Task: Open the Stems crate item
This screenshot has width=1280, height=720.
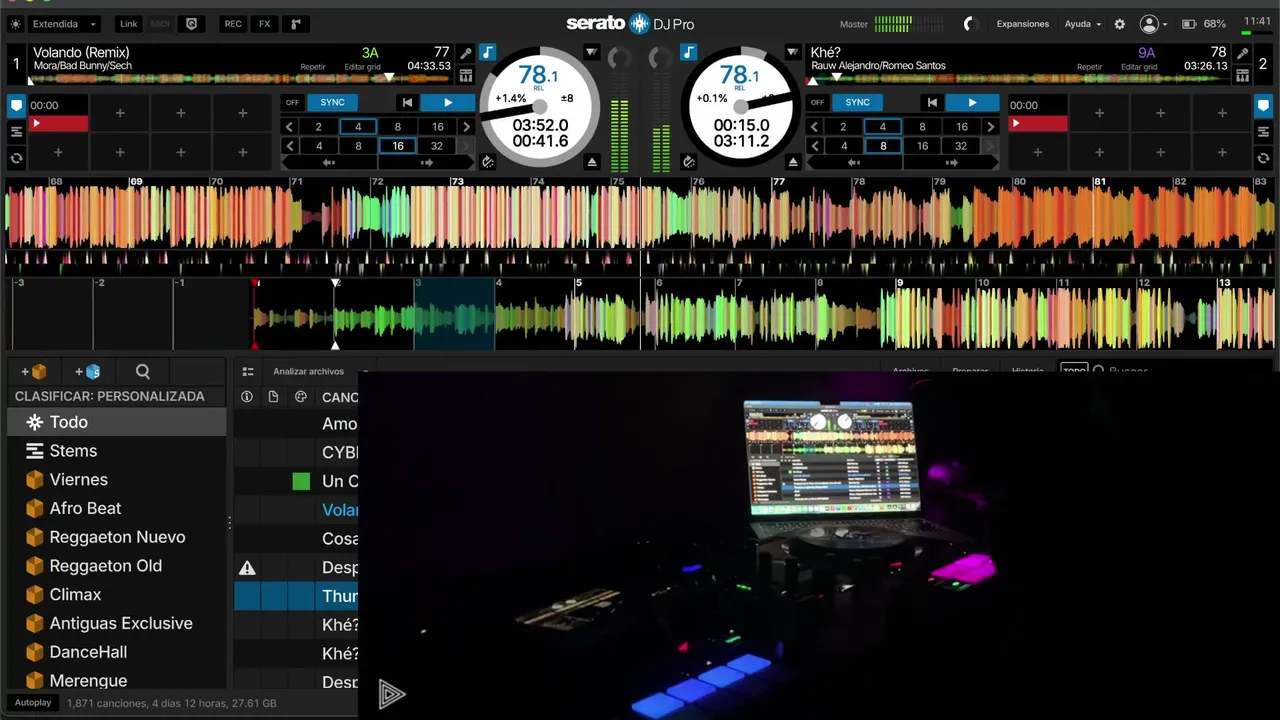Action: click(117, 451)
